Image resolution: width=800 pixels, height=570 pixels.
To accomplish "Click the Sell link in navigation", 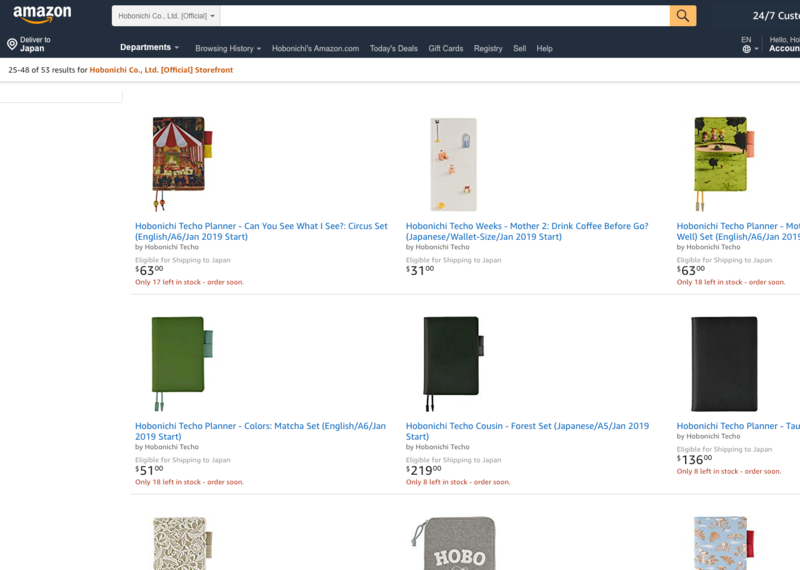I will pos(520,48).
